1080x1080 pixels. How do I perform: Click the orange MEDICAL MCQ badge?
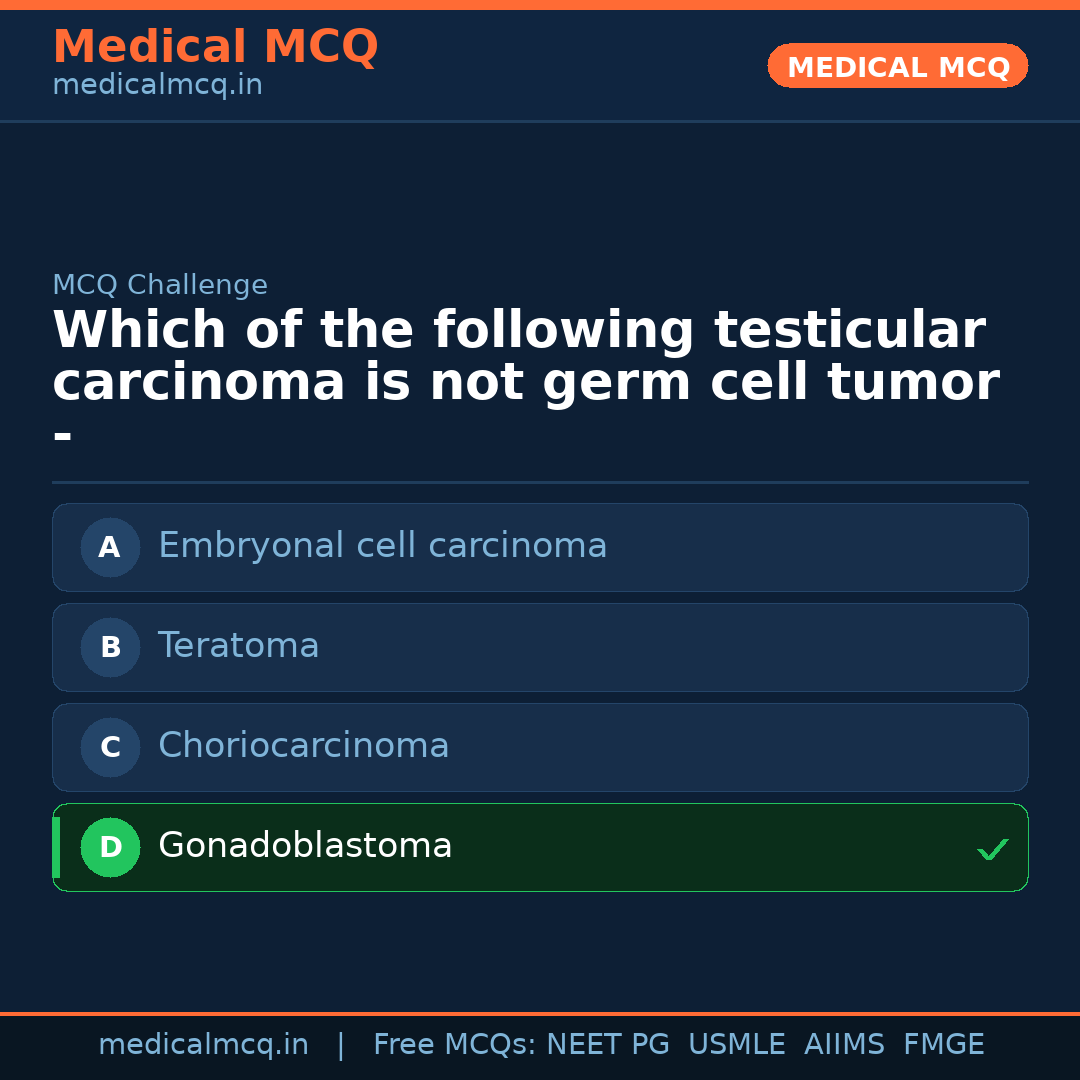(897, 66)
